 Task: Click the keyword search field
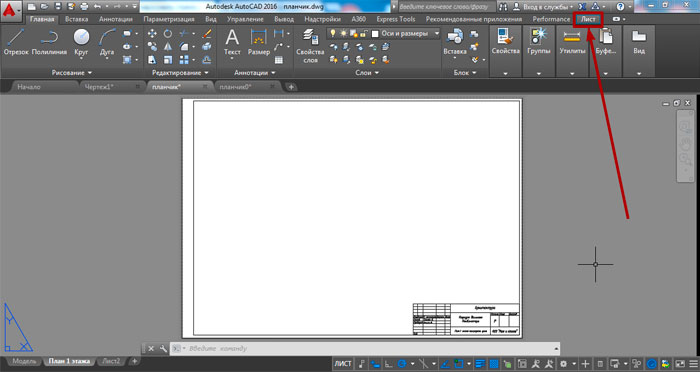pos(446,7)
